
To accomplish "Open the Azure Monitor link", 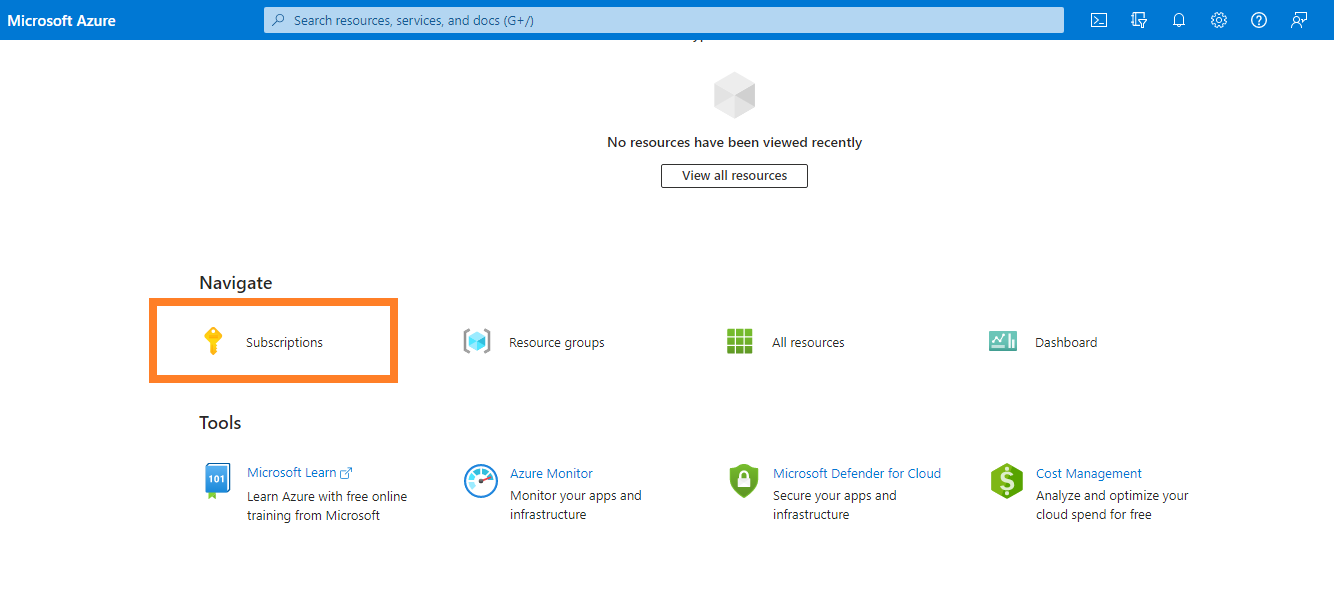I will coord(551,474).
